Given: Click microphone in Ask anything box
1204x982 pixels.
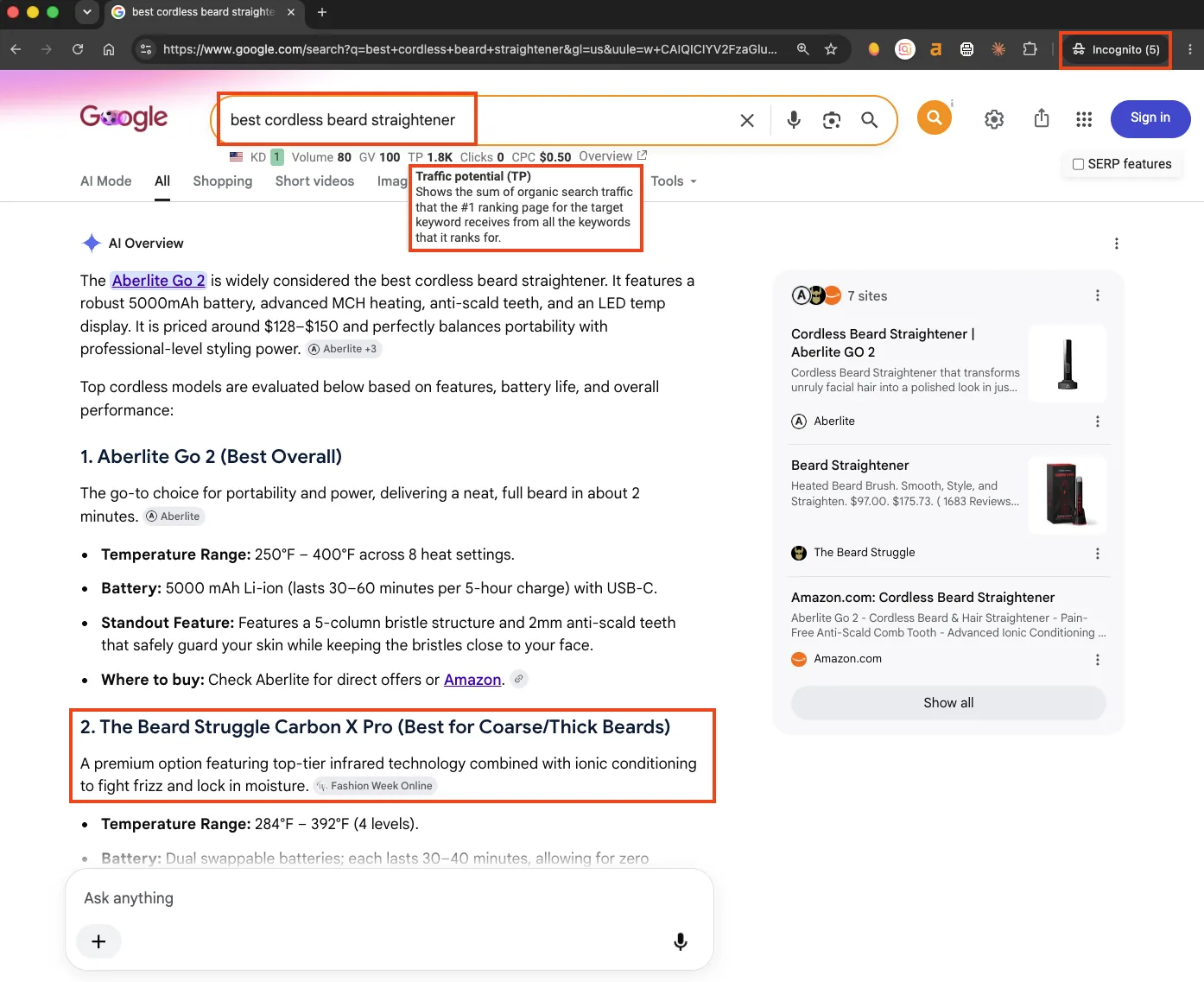Looking at the screenshot, I should [681, 941].
